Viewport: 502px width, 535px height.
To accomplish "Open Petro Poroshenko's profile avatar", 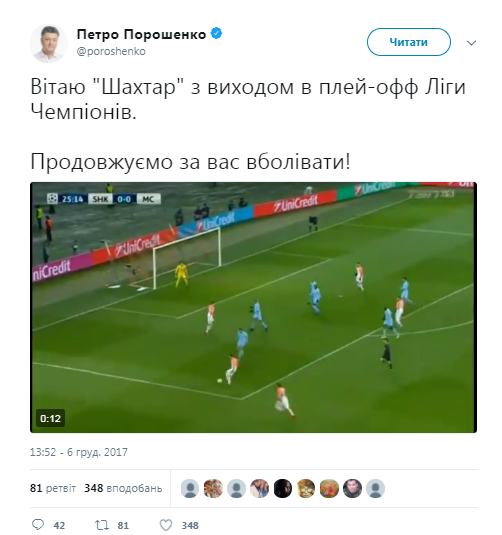I will tap(49, 44).
